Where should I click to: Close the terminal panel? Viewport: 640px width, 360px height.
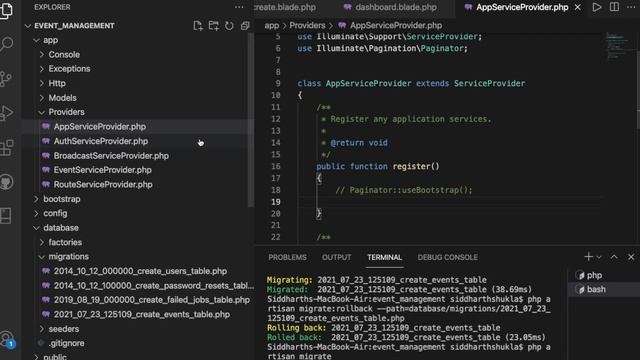pos(631,257)
